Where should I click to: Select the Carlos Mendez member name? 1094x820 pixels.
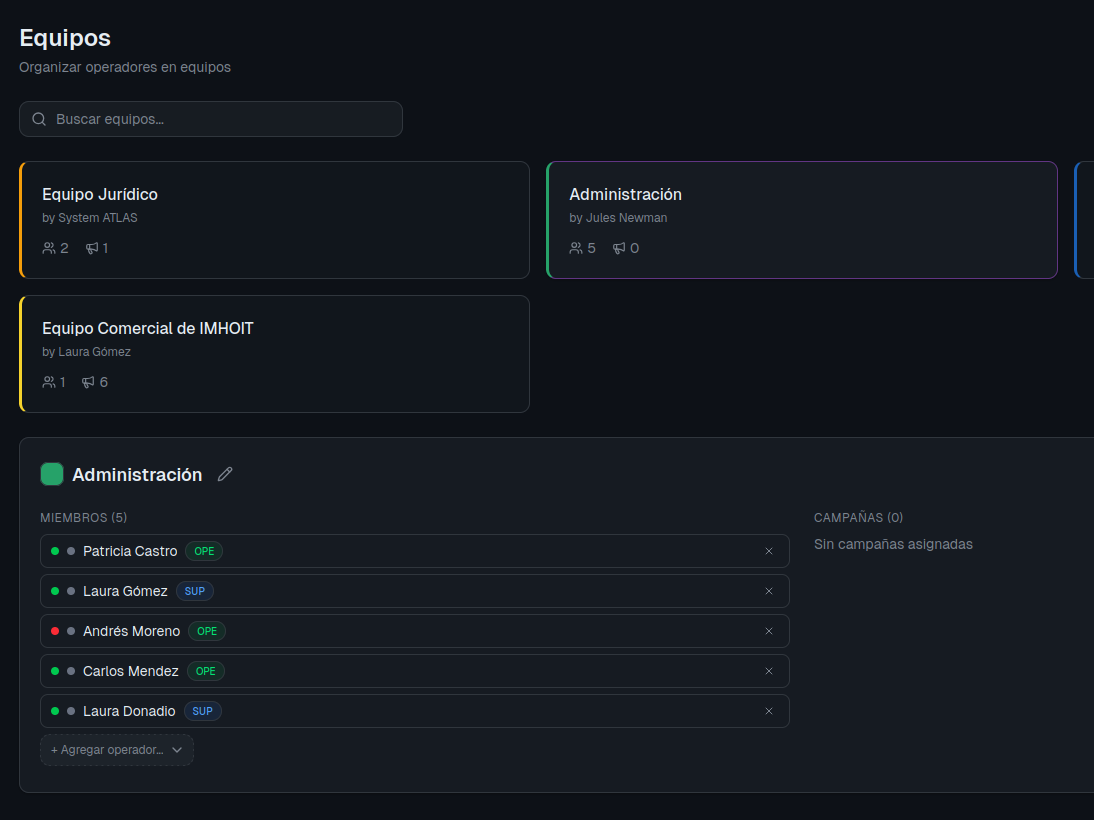click(x=130, y=671)
